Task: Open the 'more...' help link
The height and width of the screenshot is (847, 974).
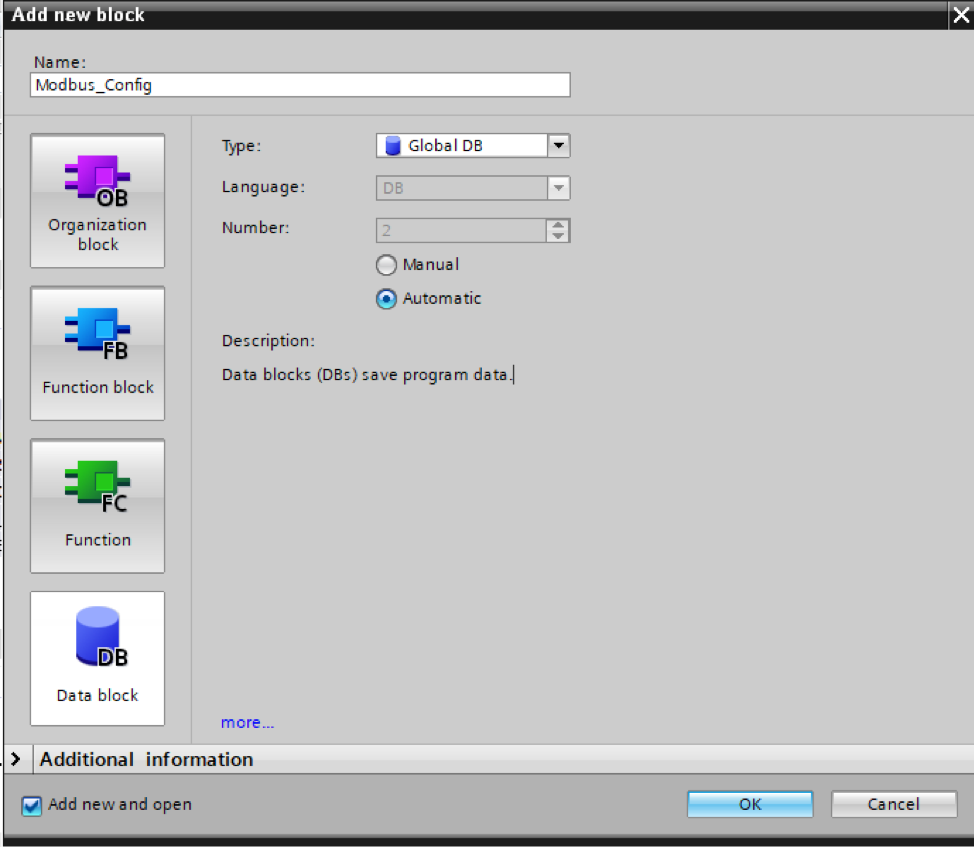Action: (x=247, y=722)
